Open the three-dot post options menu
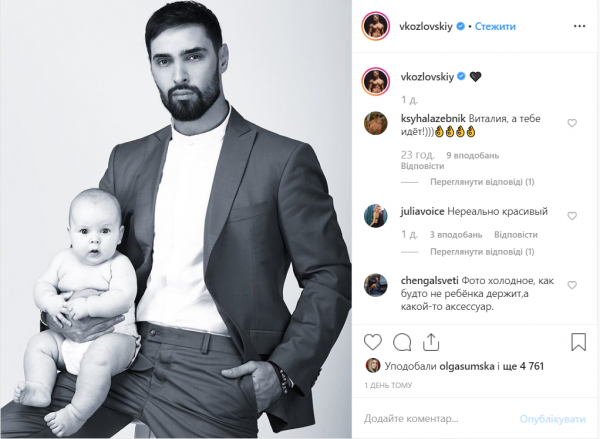600x439 pixels. pos(580,26)
